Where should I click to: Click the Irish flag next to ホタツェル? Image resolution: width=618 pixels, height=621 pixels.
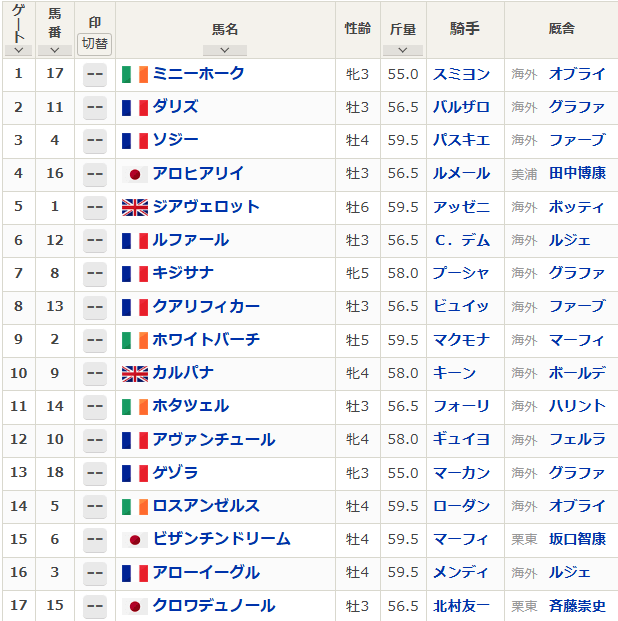[x=134, y=406]
